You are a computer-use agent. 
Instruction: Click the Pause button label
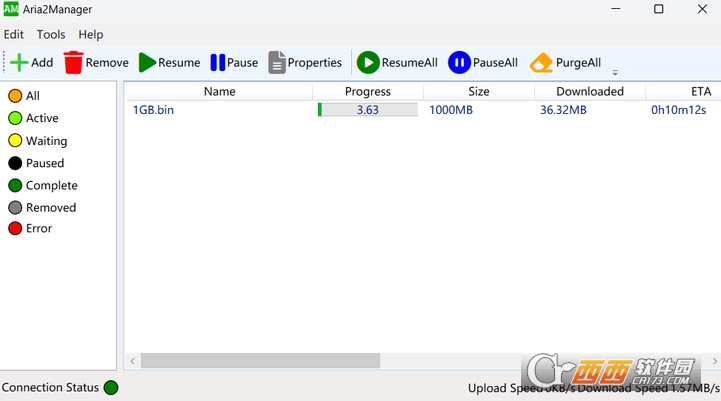[242, 63]
